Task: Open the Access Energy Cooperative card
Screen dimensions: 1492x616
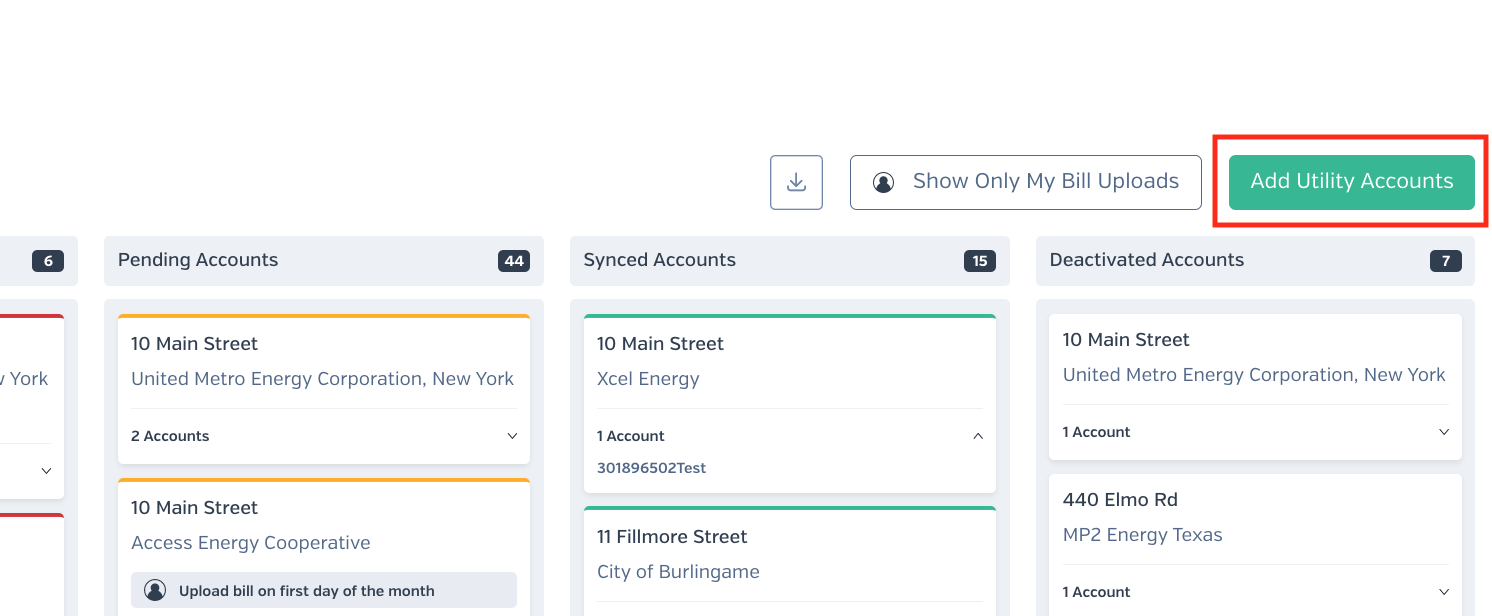Action: (x=324, y=547)
